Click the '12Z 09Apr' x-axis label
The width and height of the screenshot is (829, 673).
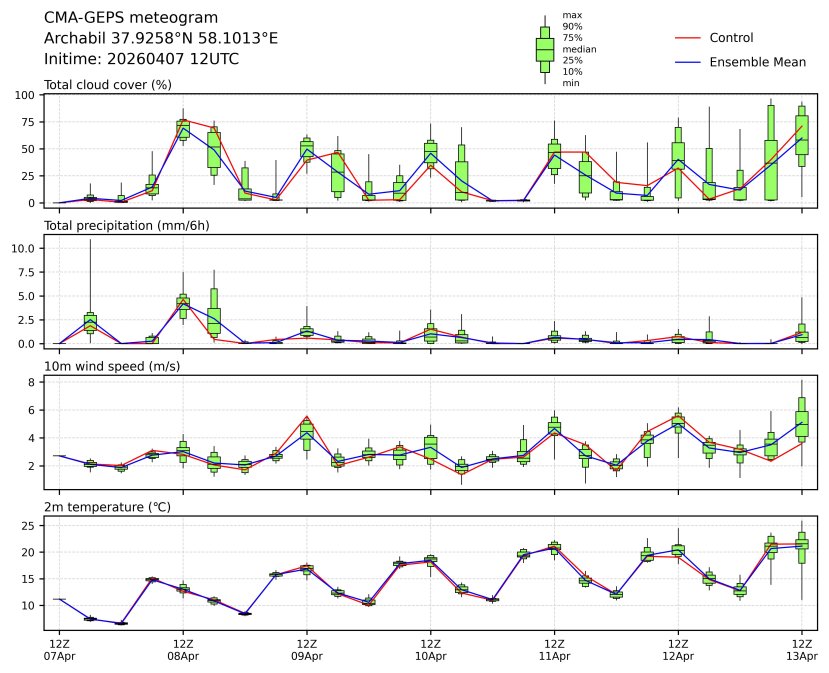pyautogui.click(x=307, y=650)
